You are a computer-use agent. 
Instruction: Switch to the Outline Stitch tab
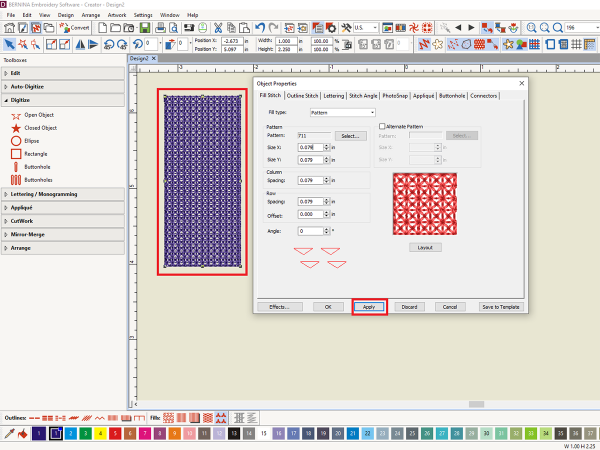click(301, 95)
